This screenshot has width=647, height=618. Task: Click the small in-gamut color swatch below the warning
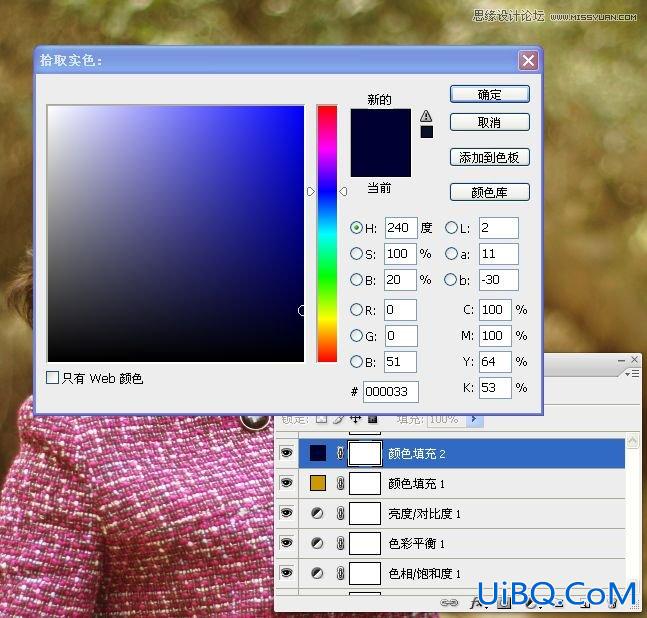pyautogui.click(x=427, y=132)
